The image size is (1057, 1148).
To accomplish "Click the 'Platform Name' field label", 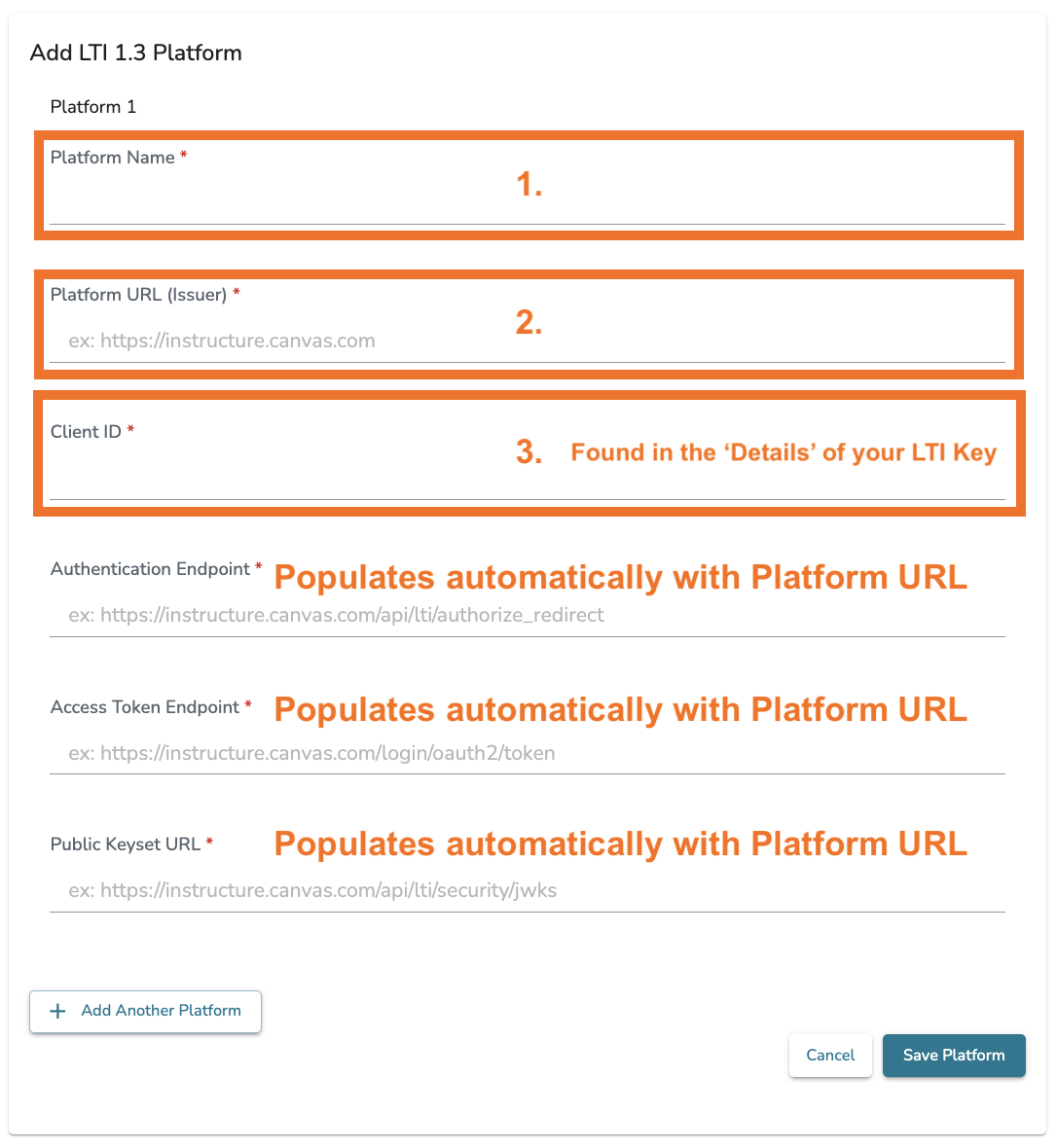I will pos(113,158).
